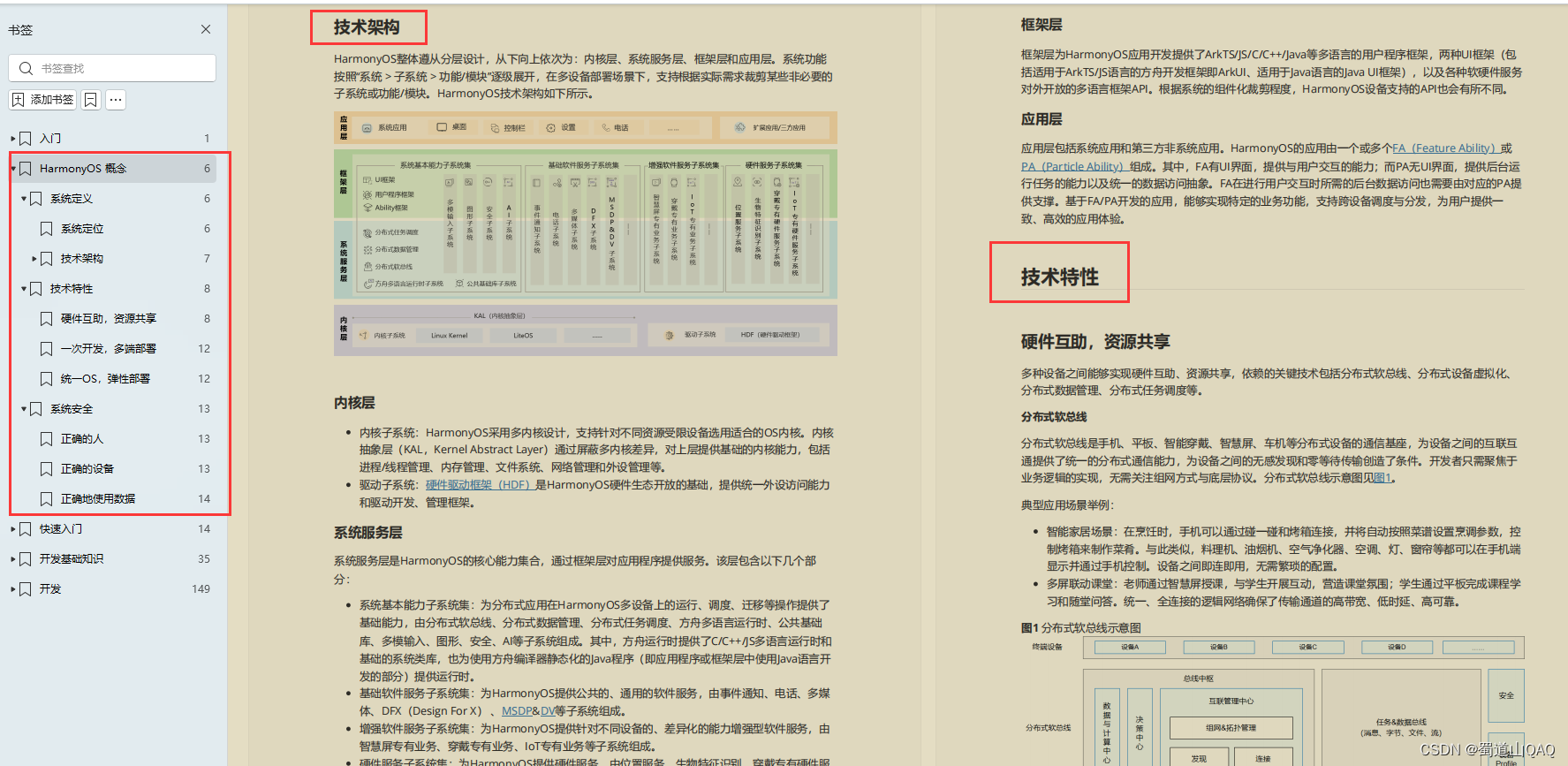Click bookmark icon beside 开发基础知识
Image resolution: width=1568 pixels, height=766 pixels.
pyautogui.click(x=26, y=559)
